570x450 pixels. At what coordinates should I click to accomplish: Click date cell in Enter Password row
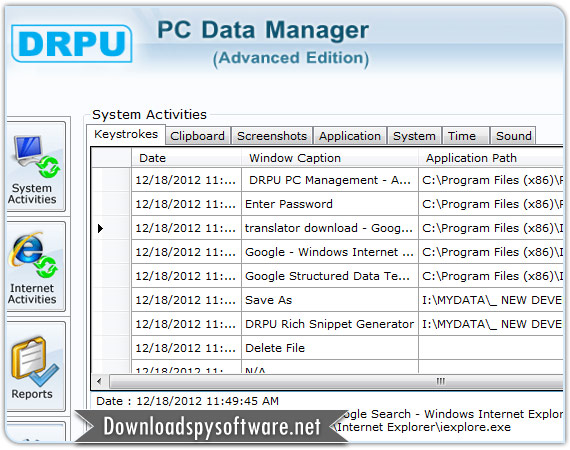pos(186,204)
